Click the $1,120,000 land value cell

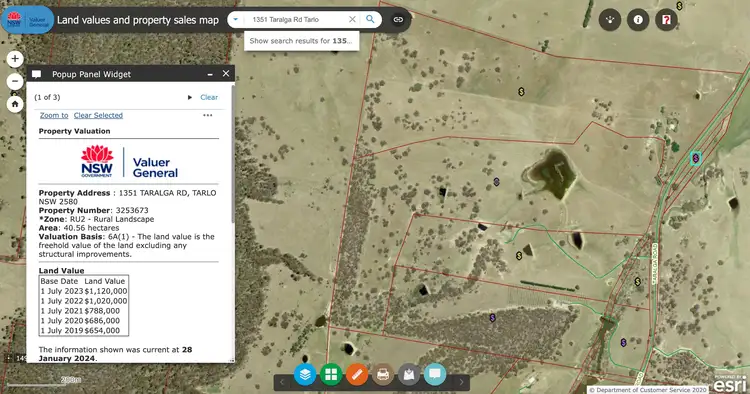(106, 291)
